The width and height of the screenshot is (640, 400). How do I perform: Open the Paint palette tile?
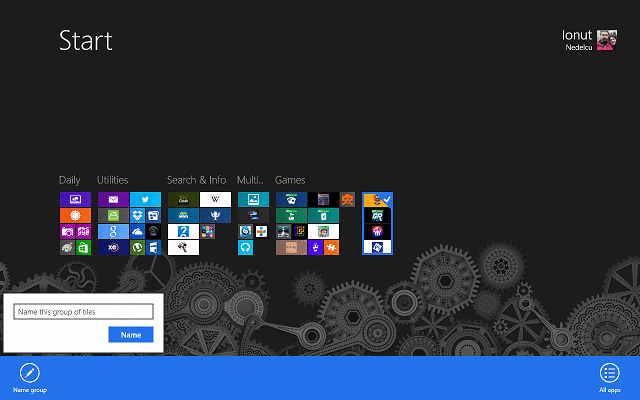click(x=67, y=247)
